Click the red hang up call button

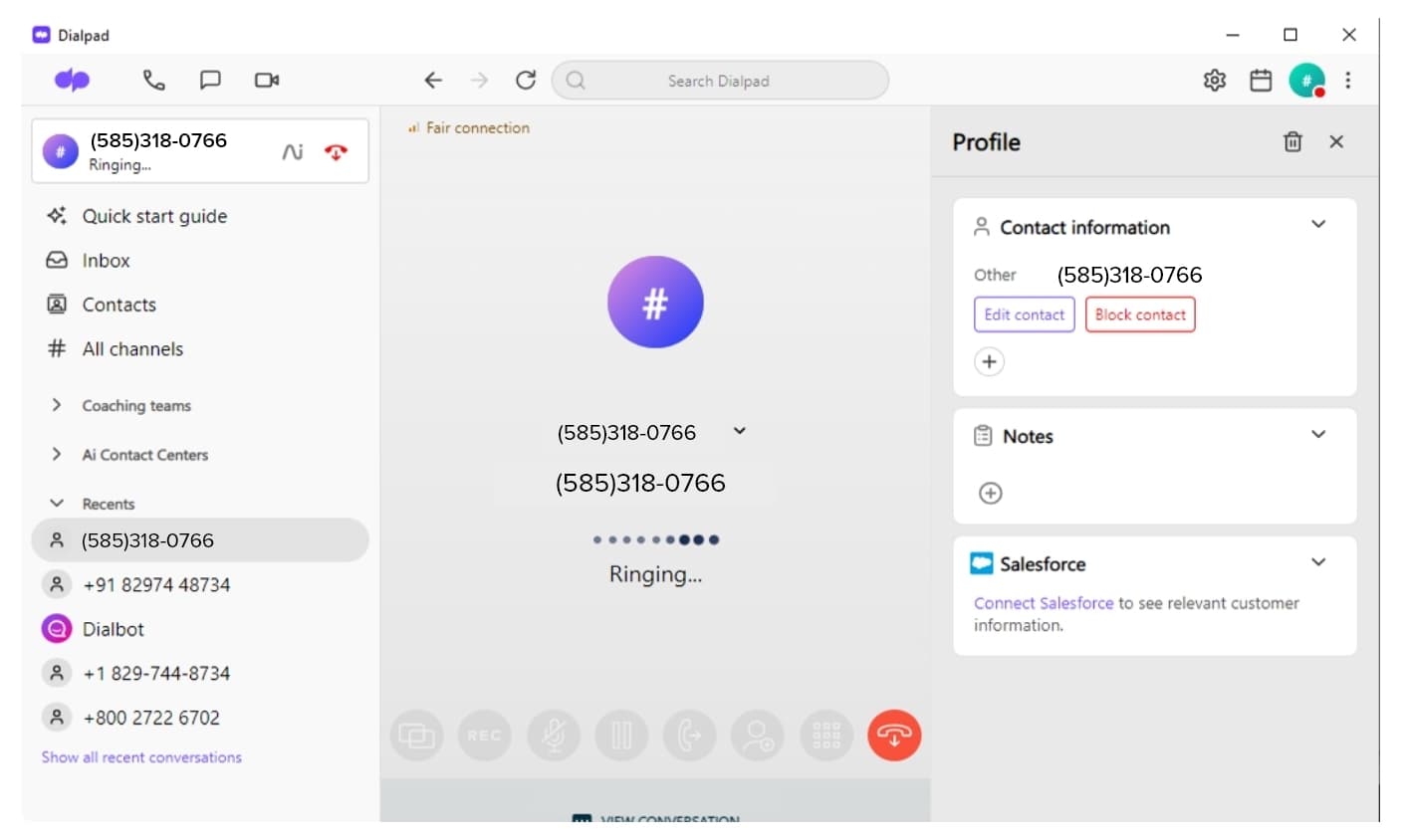[x=893, y=735]
